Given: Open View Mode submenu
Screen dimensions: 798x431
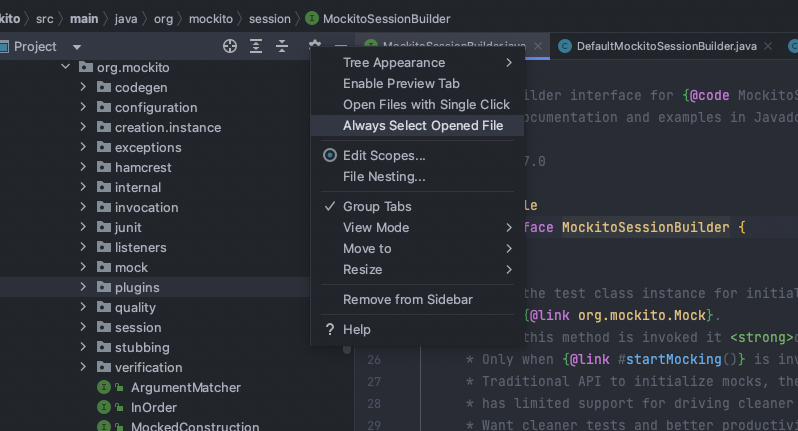Looking at the screenshot, I should coord(417,227).
